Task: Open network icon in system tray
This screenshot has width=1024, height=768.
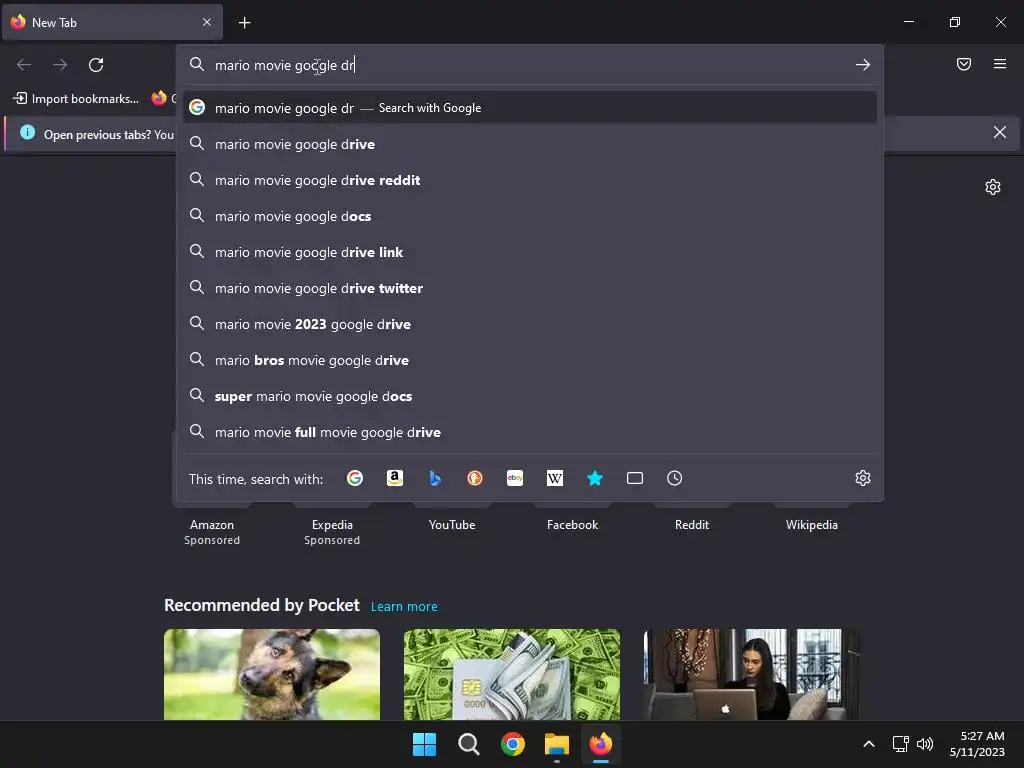Action: tap(901, 744)
